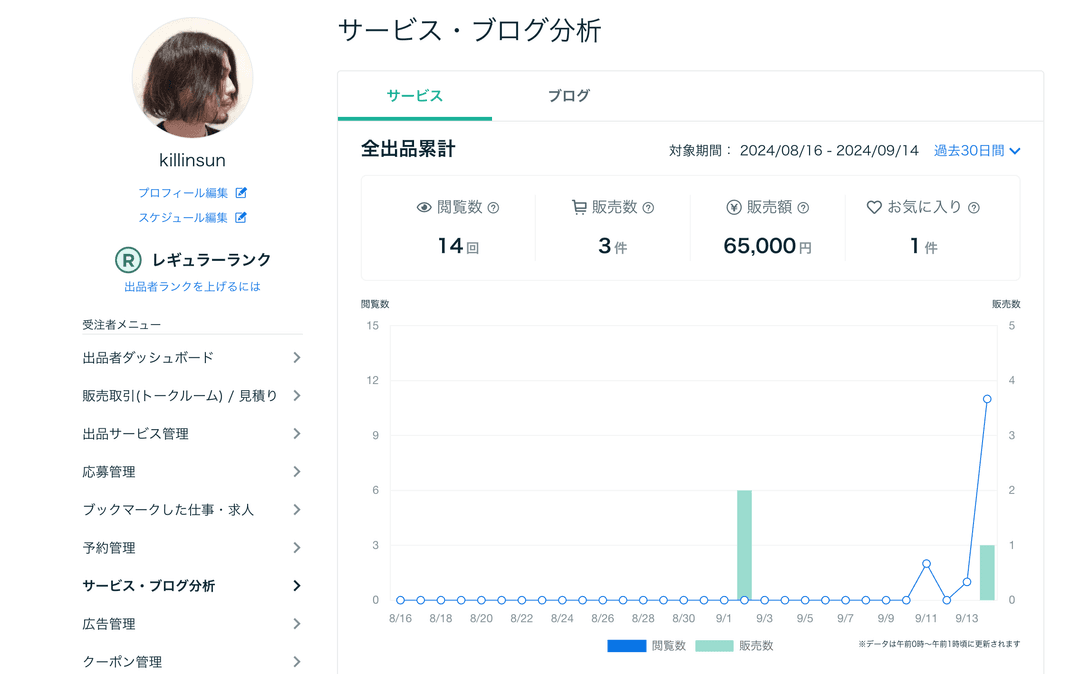Click the 9/11 view data point peak
This screenshot has height=674, width=1080.
pyautogui.click(x=926, y=564)
